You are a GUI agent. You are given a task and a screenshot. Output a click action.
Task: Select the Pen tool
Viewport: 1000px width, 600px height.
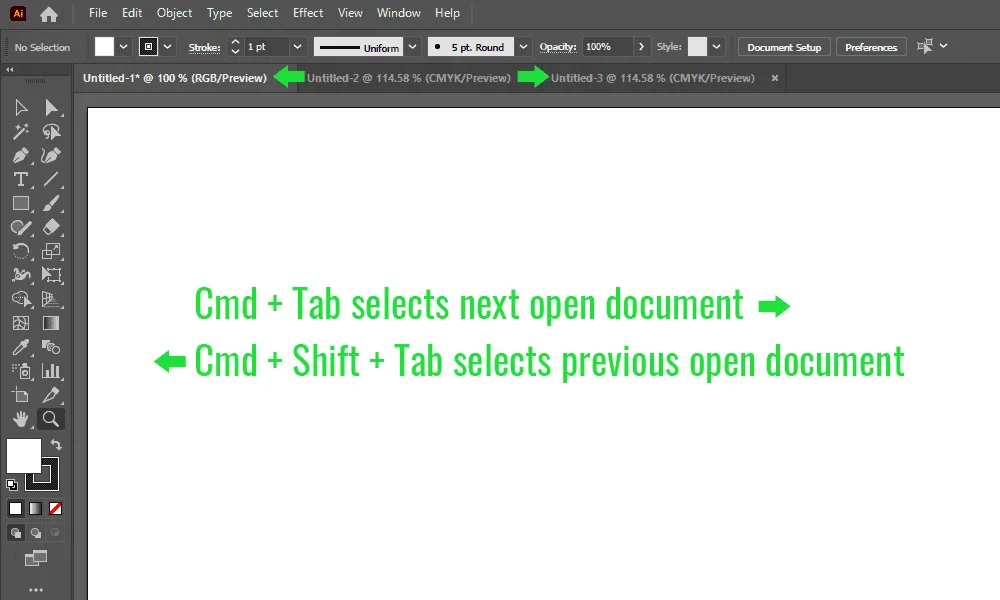[x=20, y=156]
